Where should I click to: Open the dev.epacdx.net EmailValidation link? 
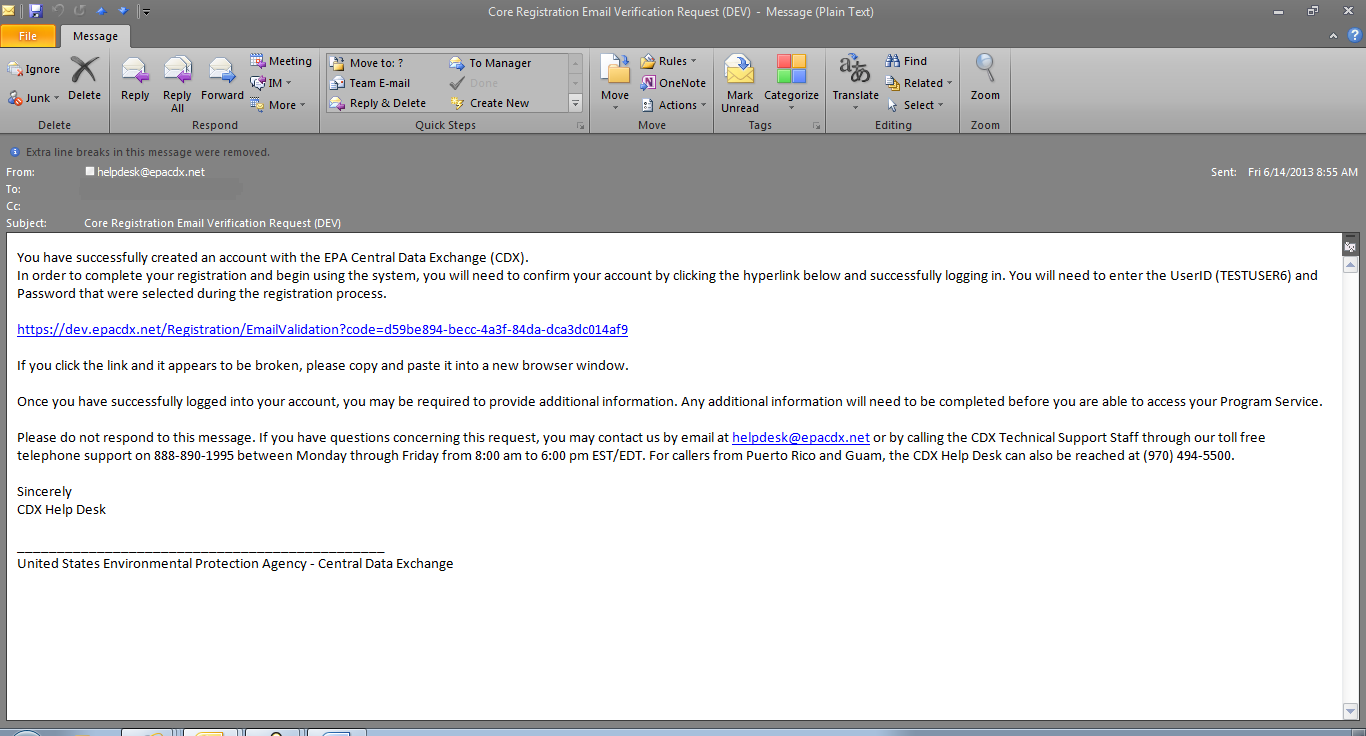click(x=322, y=329)
